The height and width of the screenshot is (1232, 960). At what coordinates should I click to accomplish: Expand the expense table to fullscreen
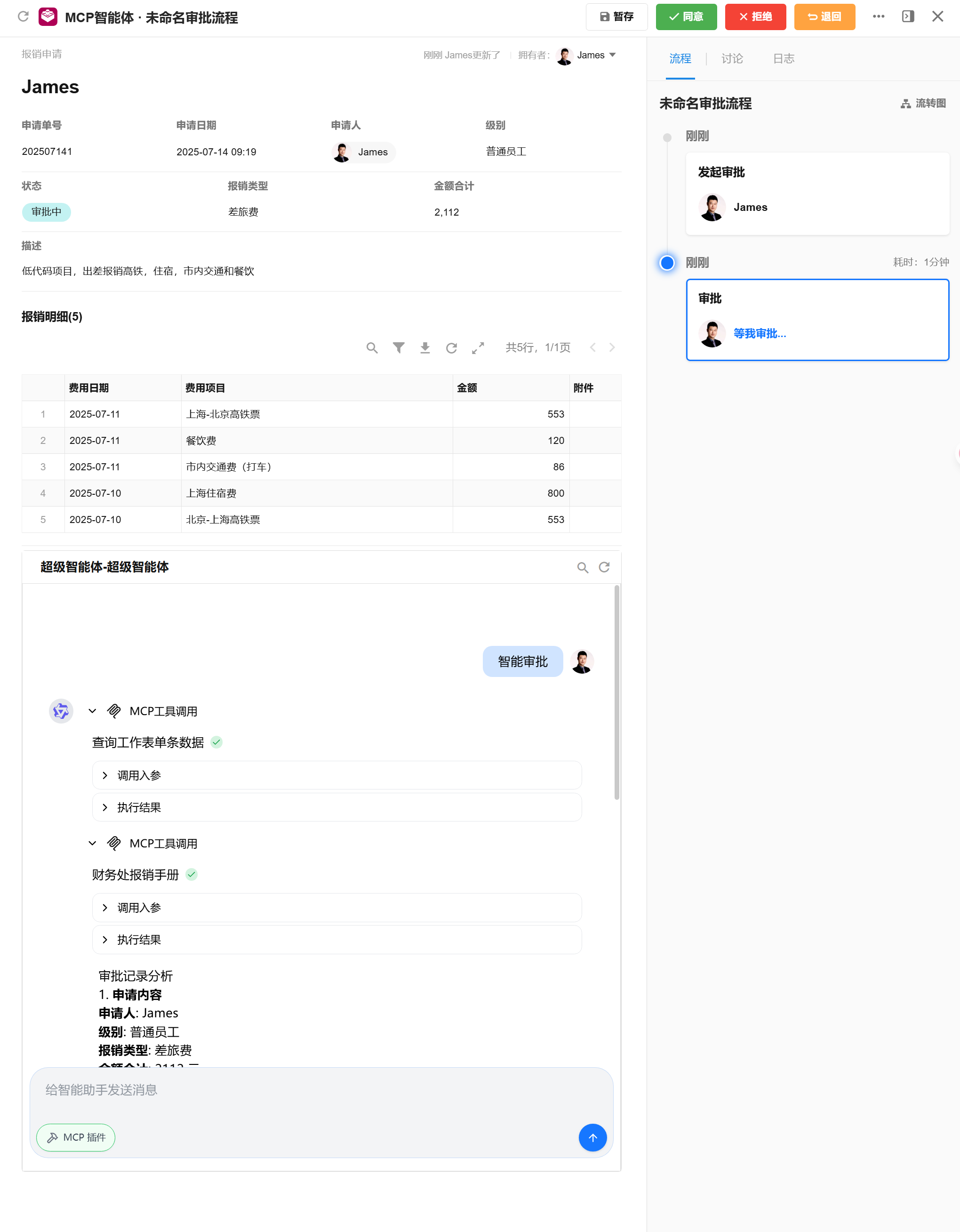(478, 347)
